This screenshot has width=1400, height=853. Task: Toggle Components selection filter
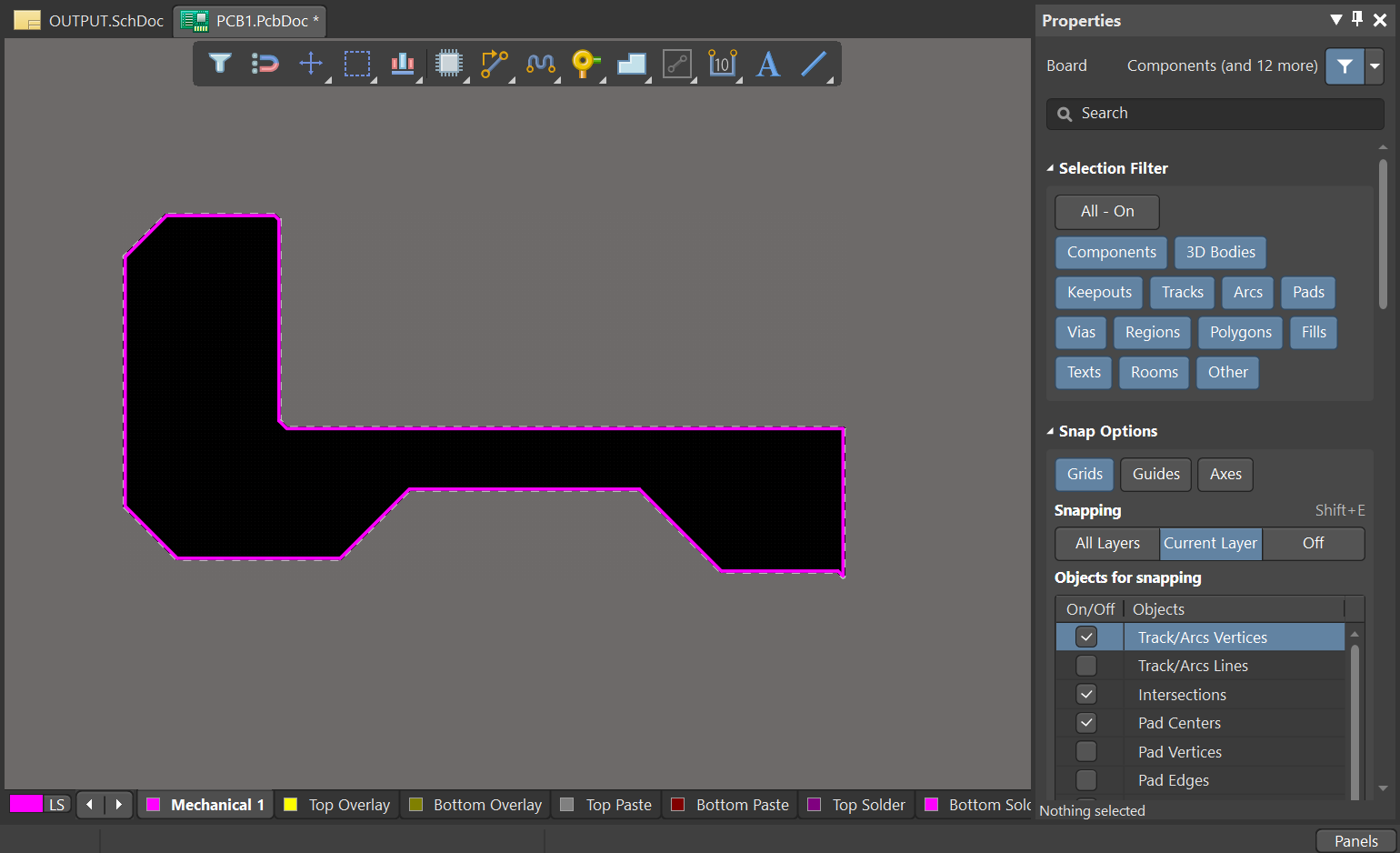click(1112, 253)
